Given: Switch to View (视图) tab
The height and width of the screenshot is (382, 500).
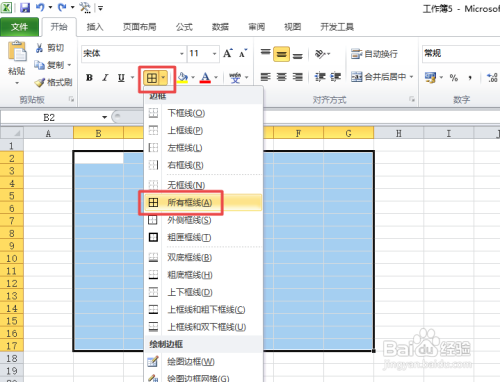Looking at the screenshot, I should coord(292,27).
